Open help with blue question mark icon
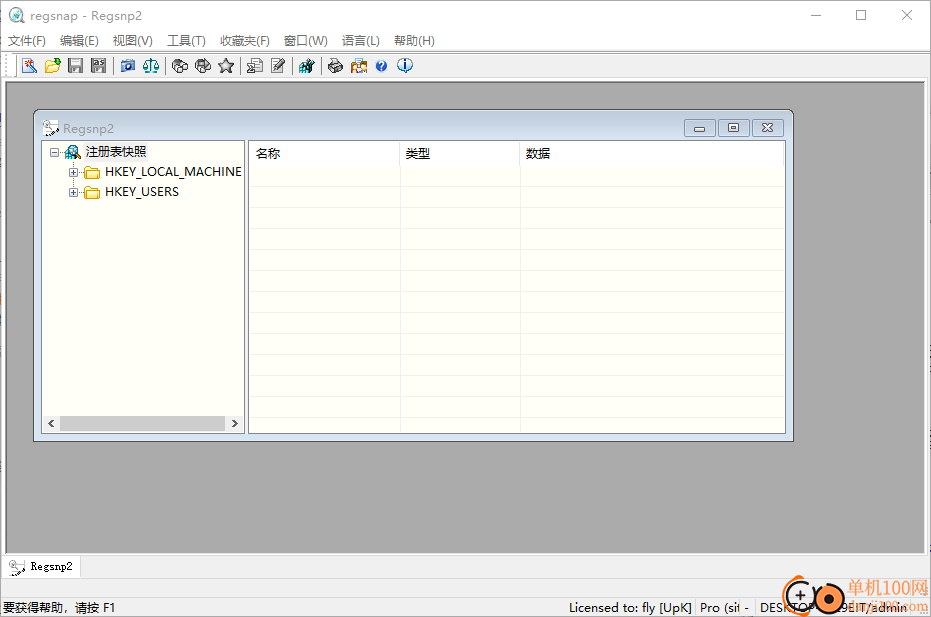Screen dimensions: 931x617 pos(381,66)
